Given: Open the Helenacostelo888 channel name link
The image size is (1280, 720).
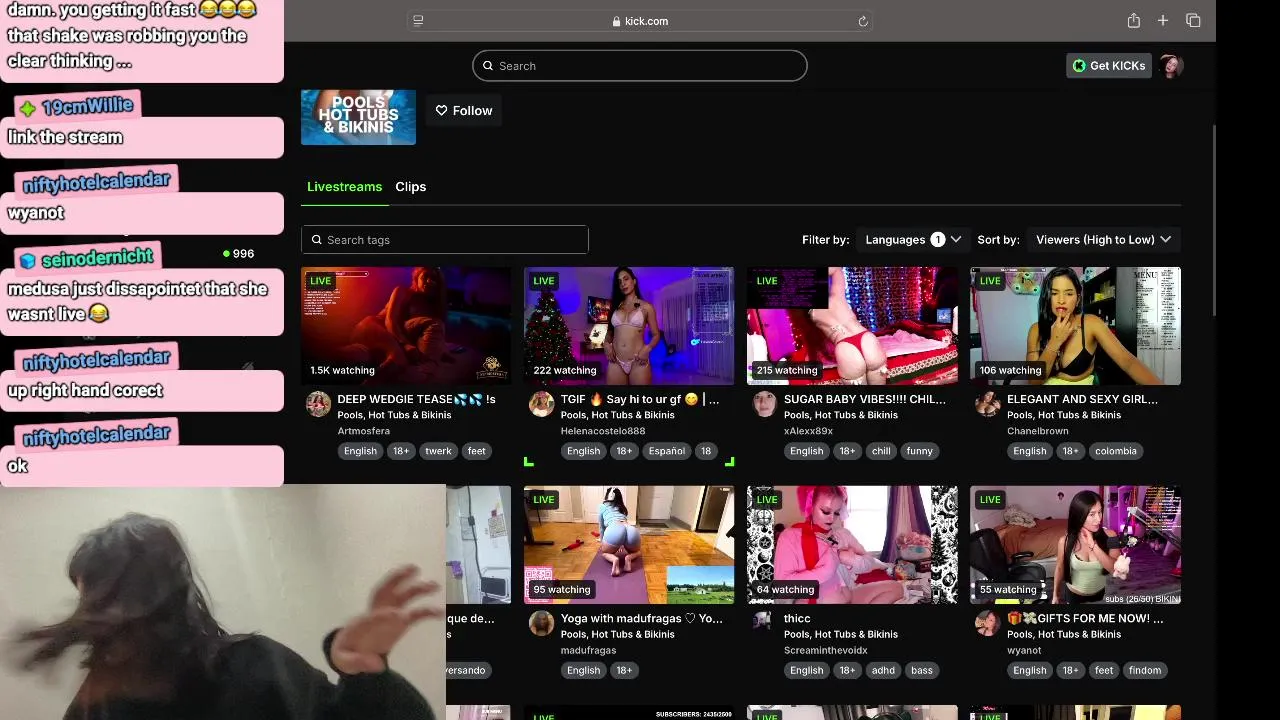Looking at the screenshot, I should tap(603, 431).
